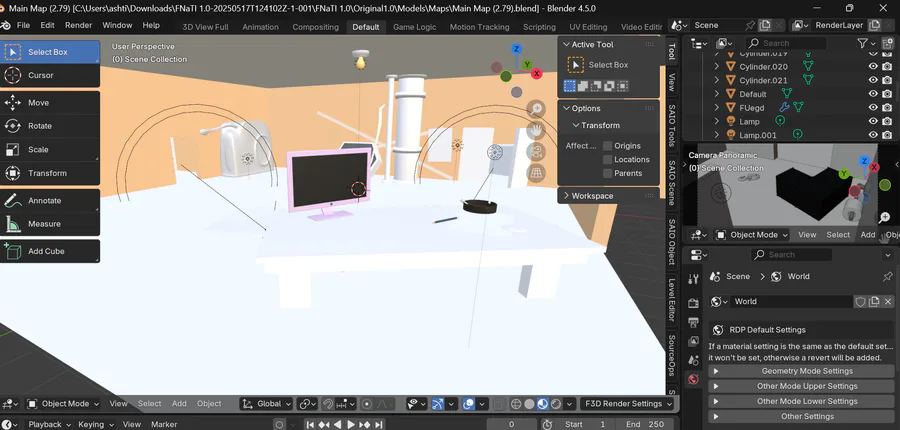Click outliner search field
Viewport: 900px width, 430px height.
point(786,43)
